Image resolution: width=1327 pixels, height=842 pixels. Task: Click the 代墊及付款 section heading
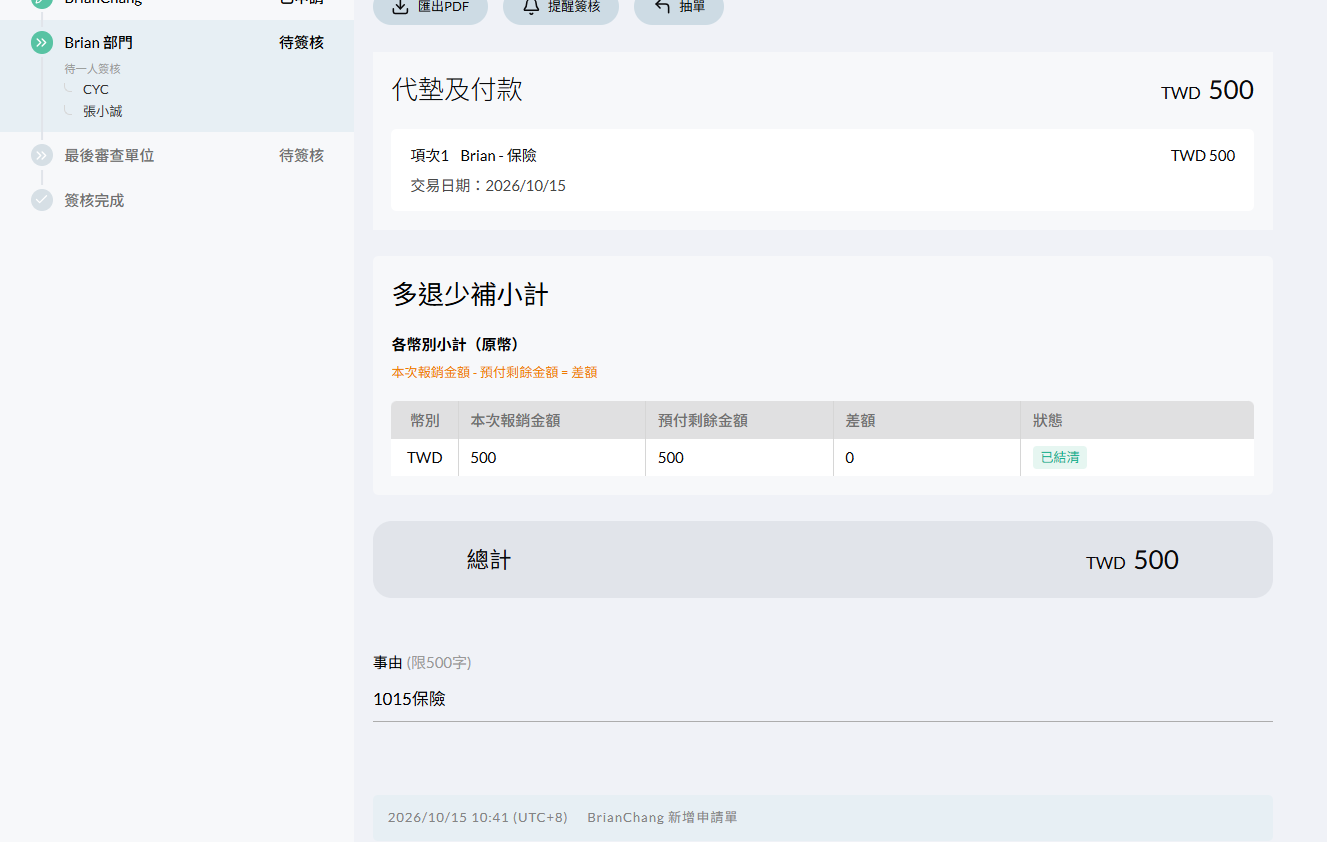pyautogui.click(x=457, y=90)
